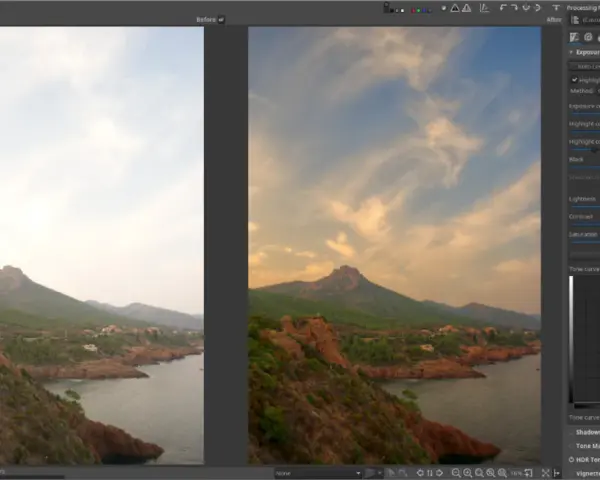600x480 pixels.
Task: Adjust the Exposure compensation slider
Action: [584, 114]
